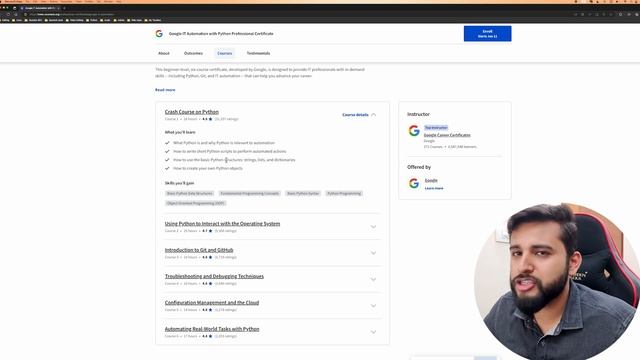Open Configuration Management and the Cloud link

pos(212,302)
